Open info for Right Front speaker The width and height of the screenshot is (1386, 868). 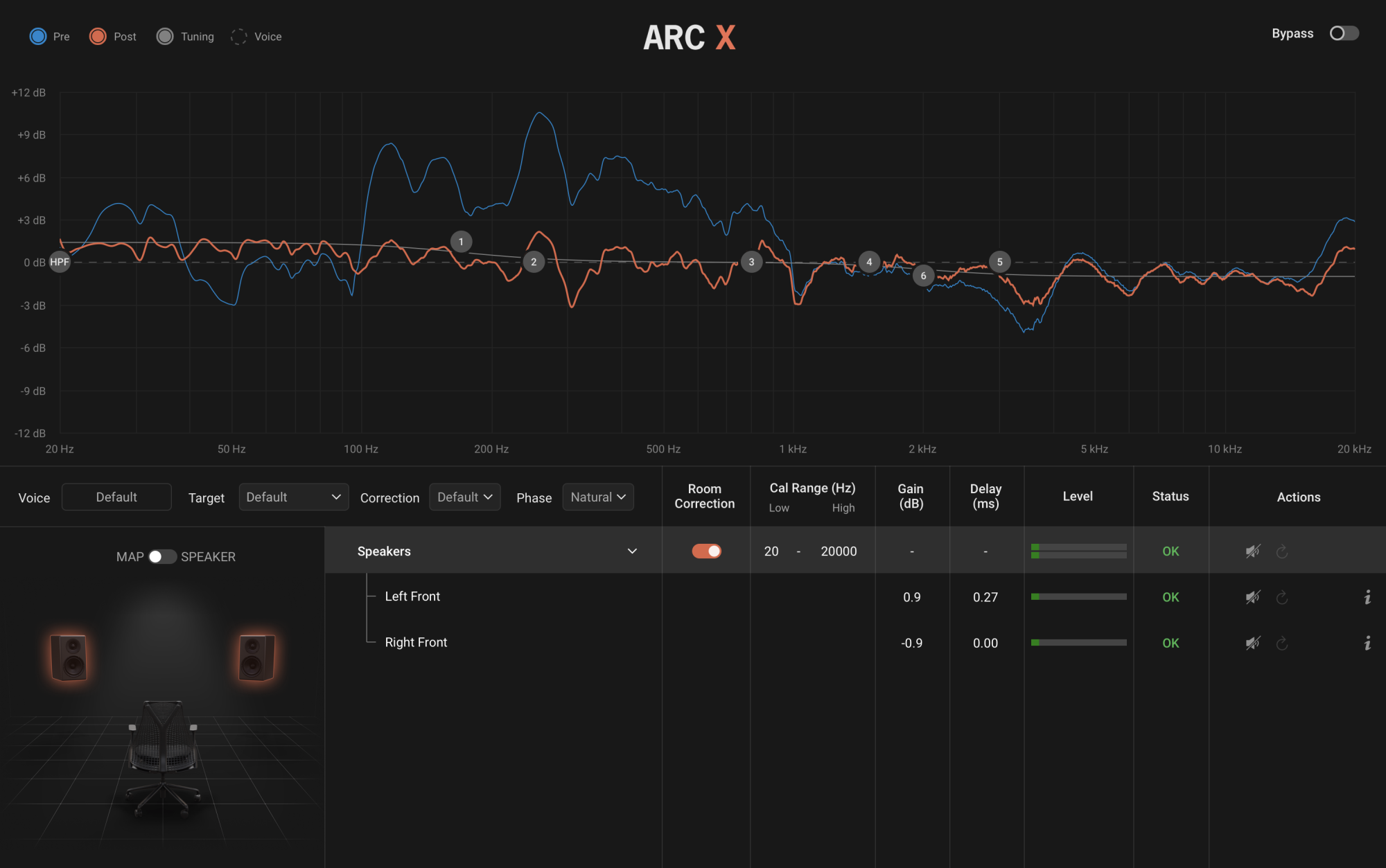pos(1367,644)
